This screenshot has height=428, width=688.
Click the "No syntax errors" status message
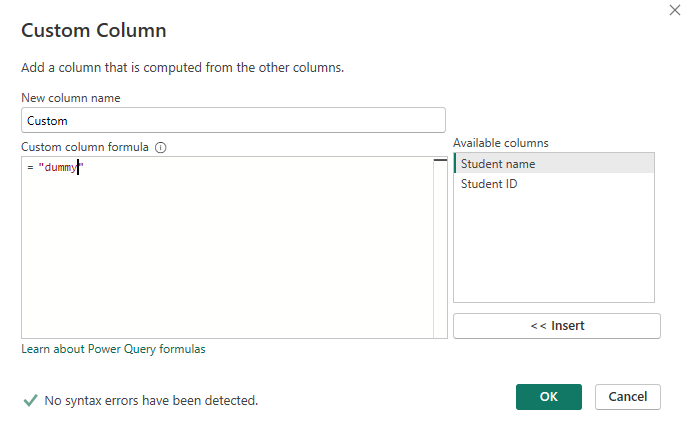point(151,400)
